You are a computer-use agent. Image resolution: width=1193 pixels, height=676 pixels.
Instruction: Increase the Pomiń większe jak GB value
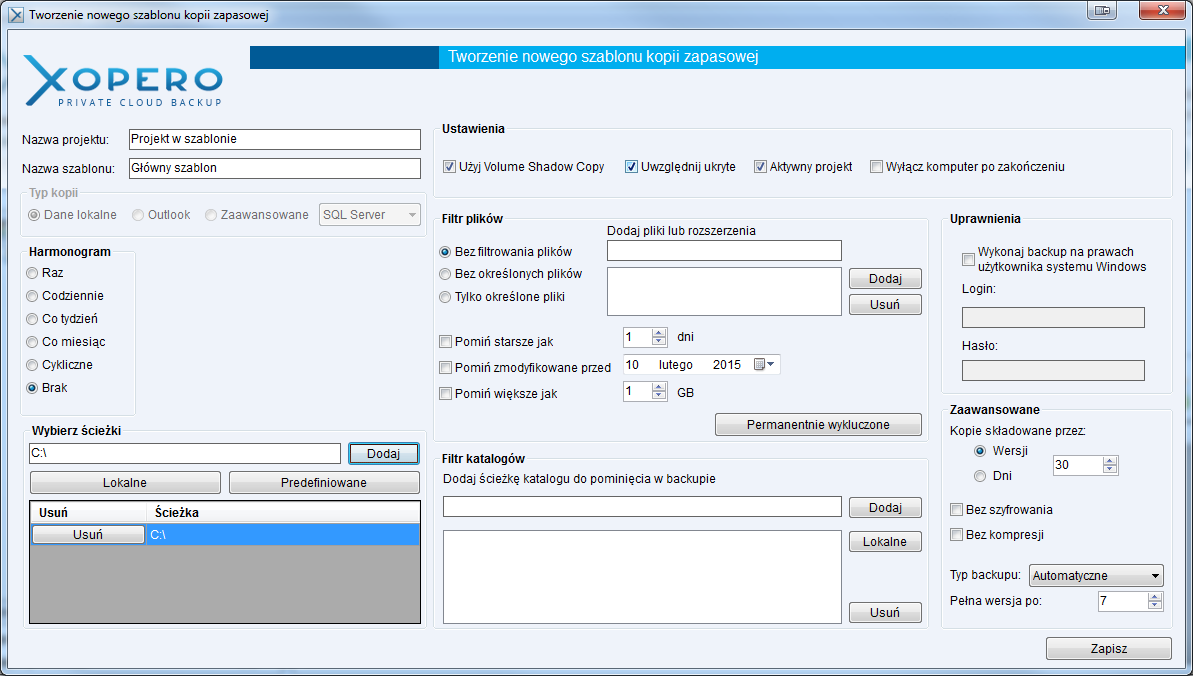click(659, 387)
